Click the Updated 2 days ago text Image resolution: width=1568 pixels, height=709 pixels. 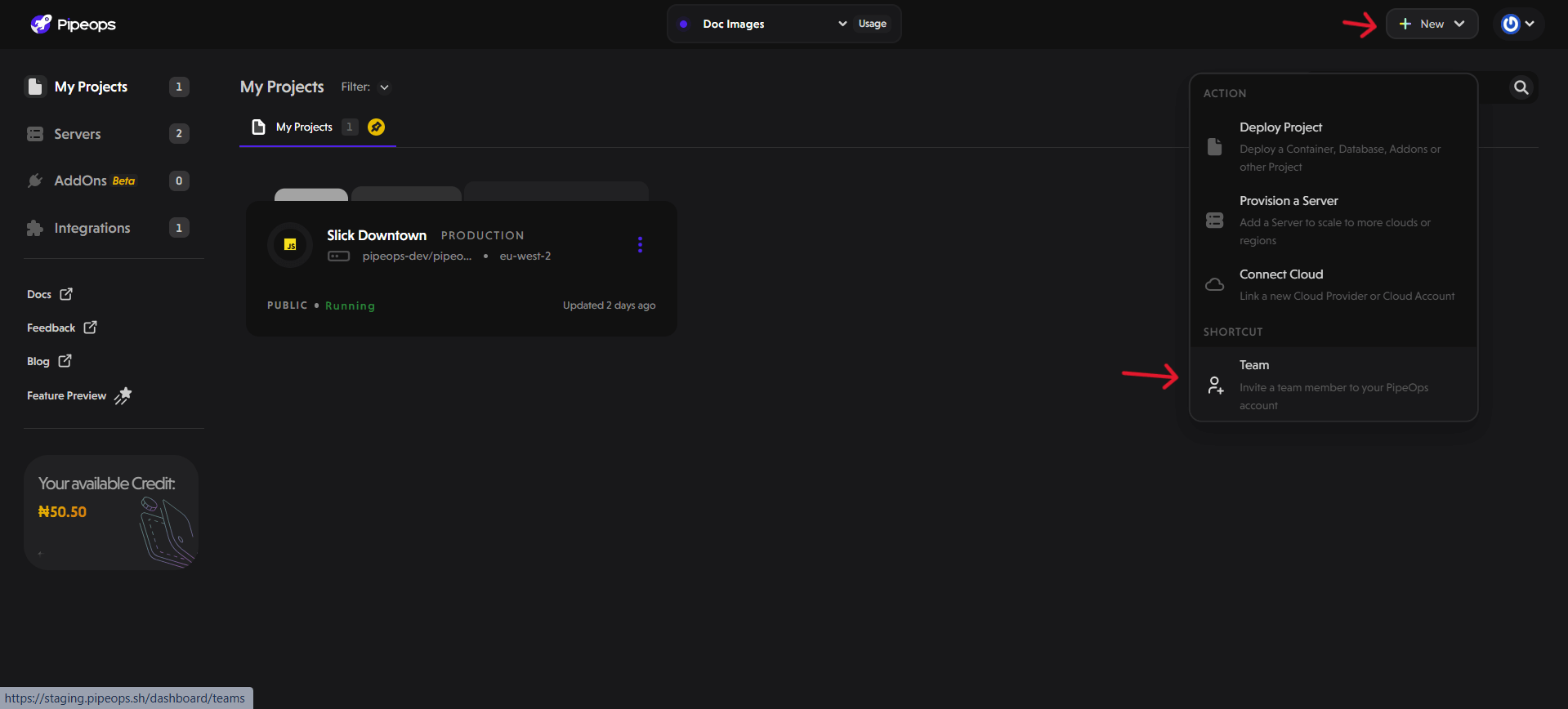coord(609,305)
